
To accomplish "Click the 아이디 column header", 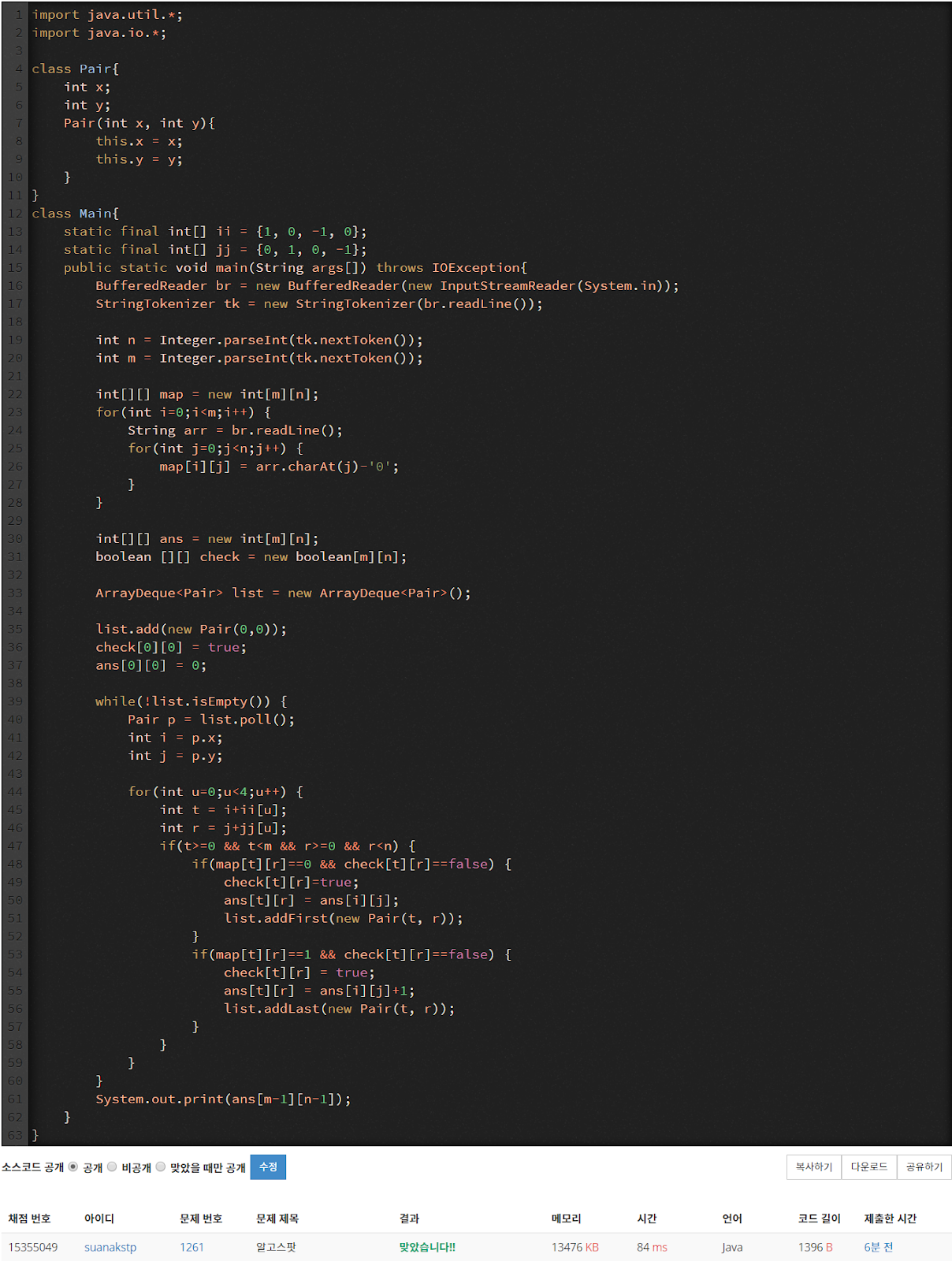I will pos(99,1218).
